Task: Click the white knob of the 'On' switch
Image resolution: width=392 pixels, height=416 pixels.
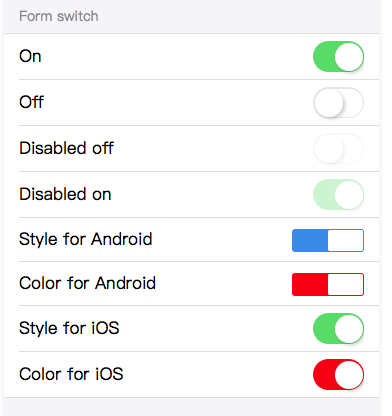Action: coord(349,57)
